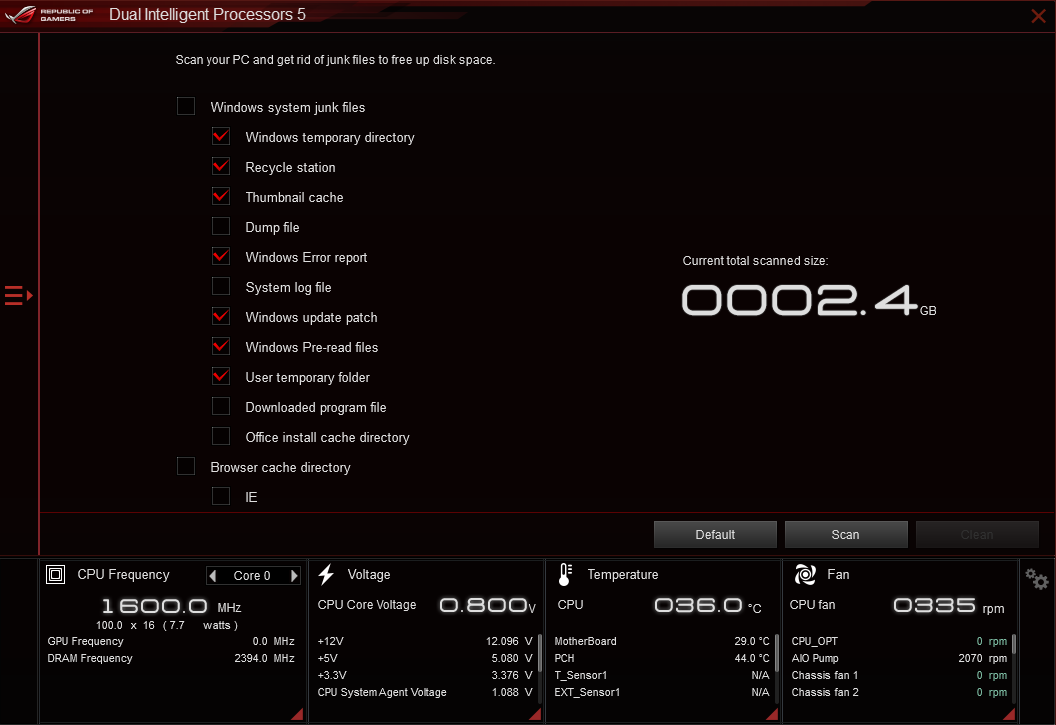Enable Office install cache directory checkbox
1056x725 pixels.
(221, 436)
